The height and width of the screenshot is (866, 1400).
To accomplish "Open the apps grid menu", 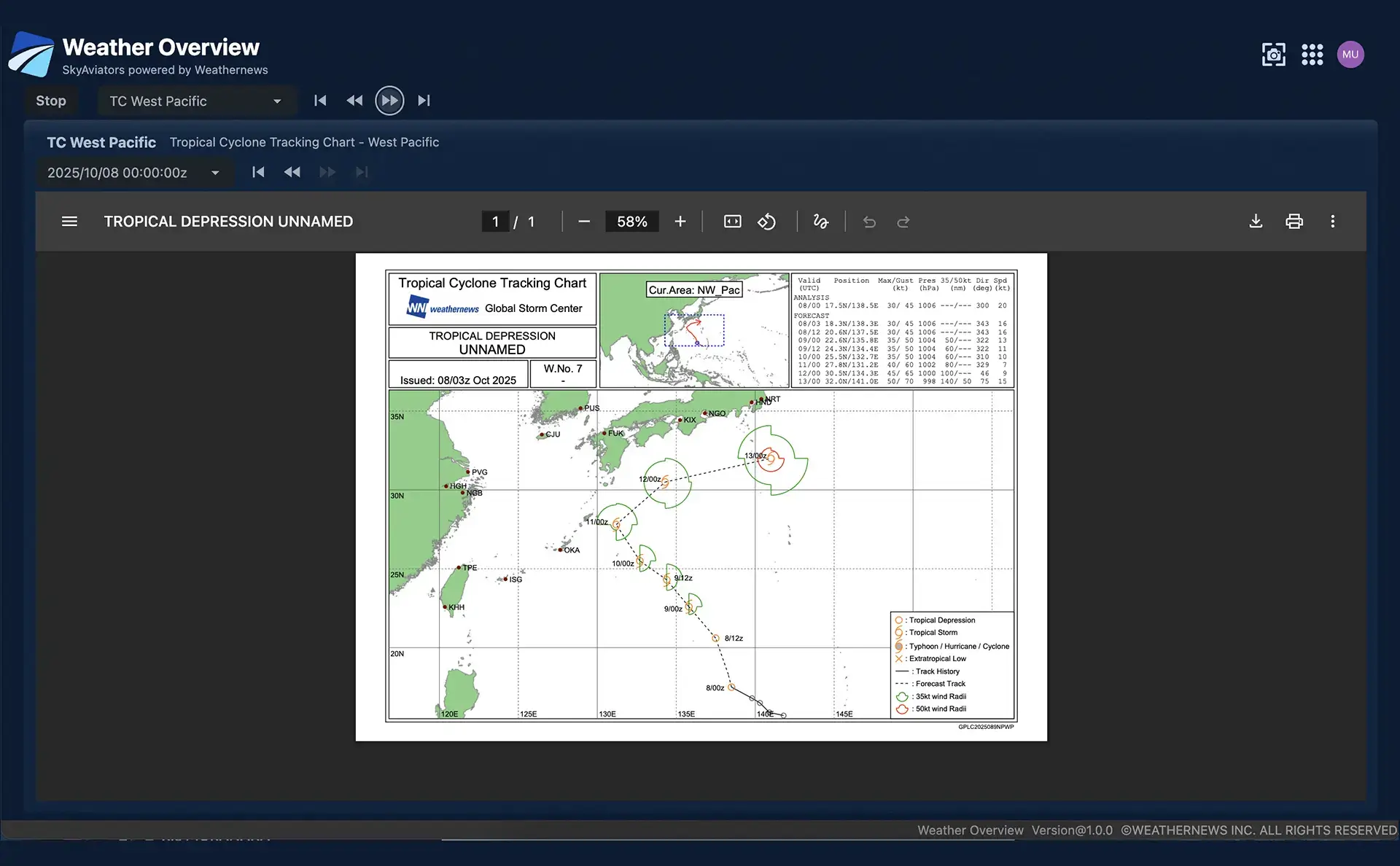I will (x=1312, y=55).
